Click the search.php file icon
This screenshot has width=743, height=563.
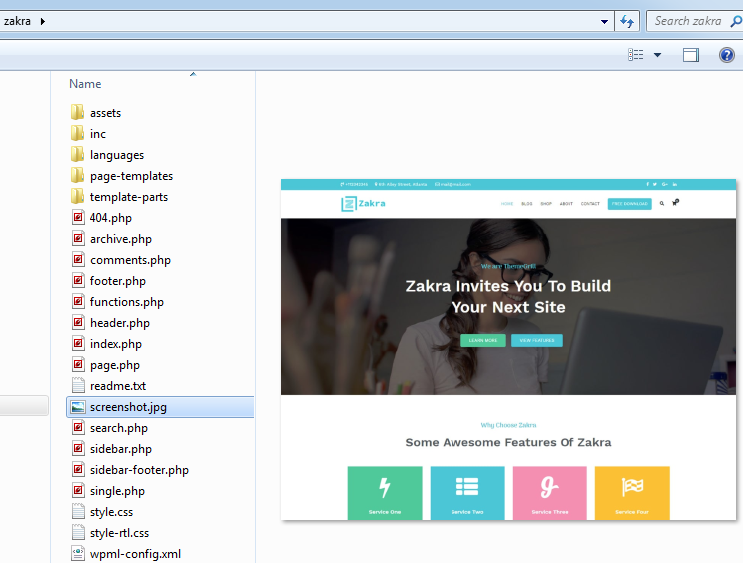pos(78,427)
